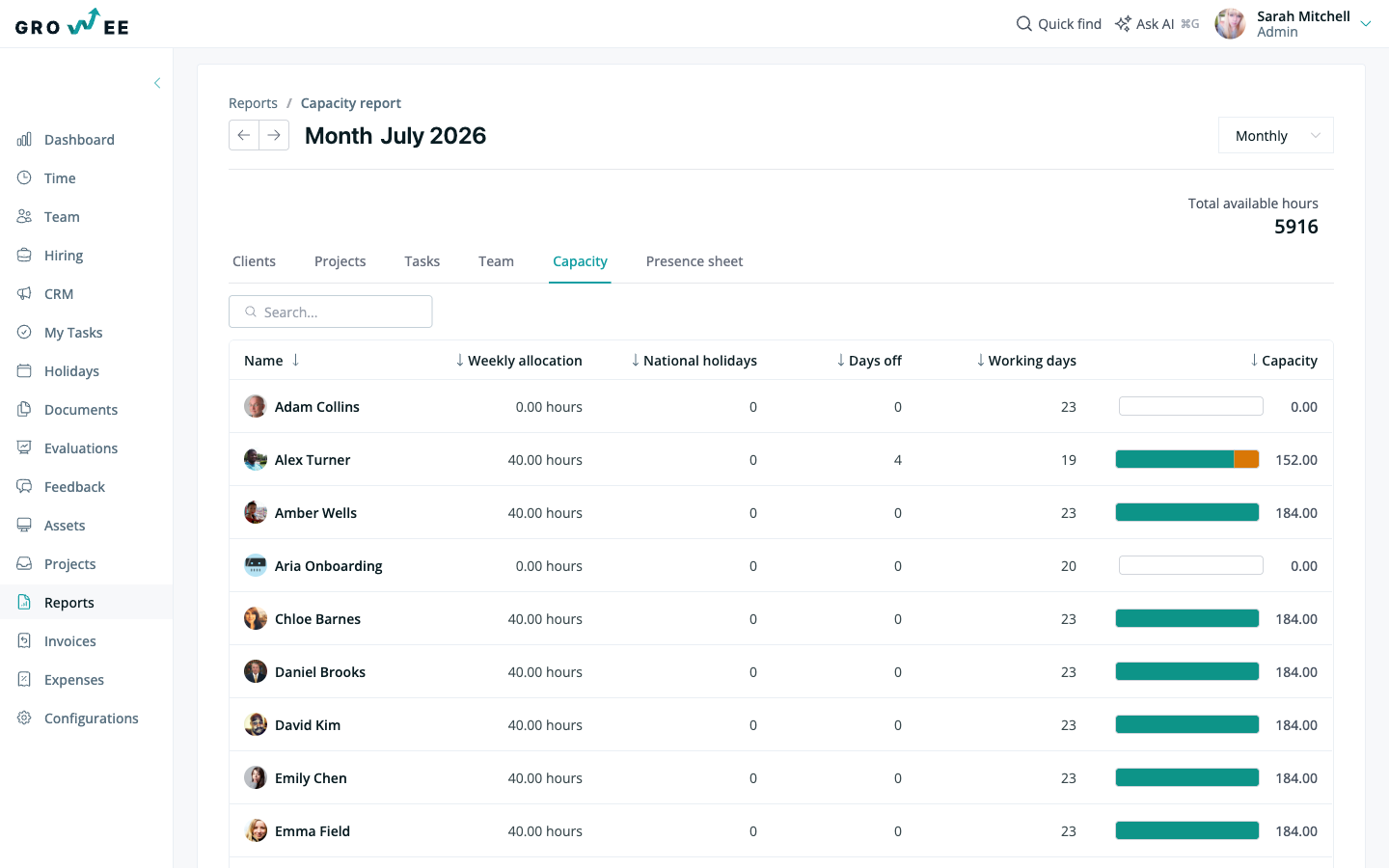Open Adam Collins' name link
This screenshot has height=868, width=1389.
coord(317,407)
